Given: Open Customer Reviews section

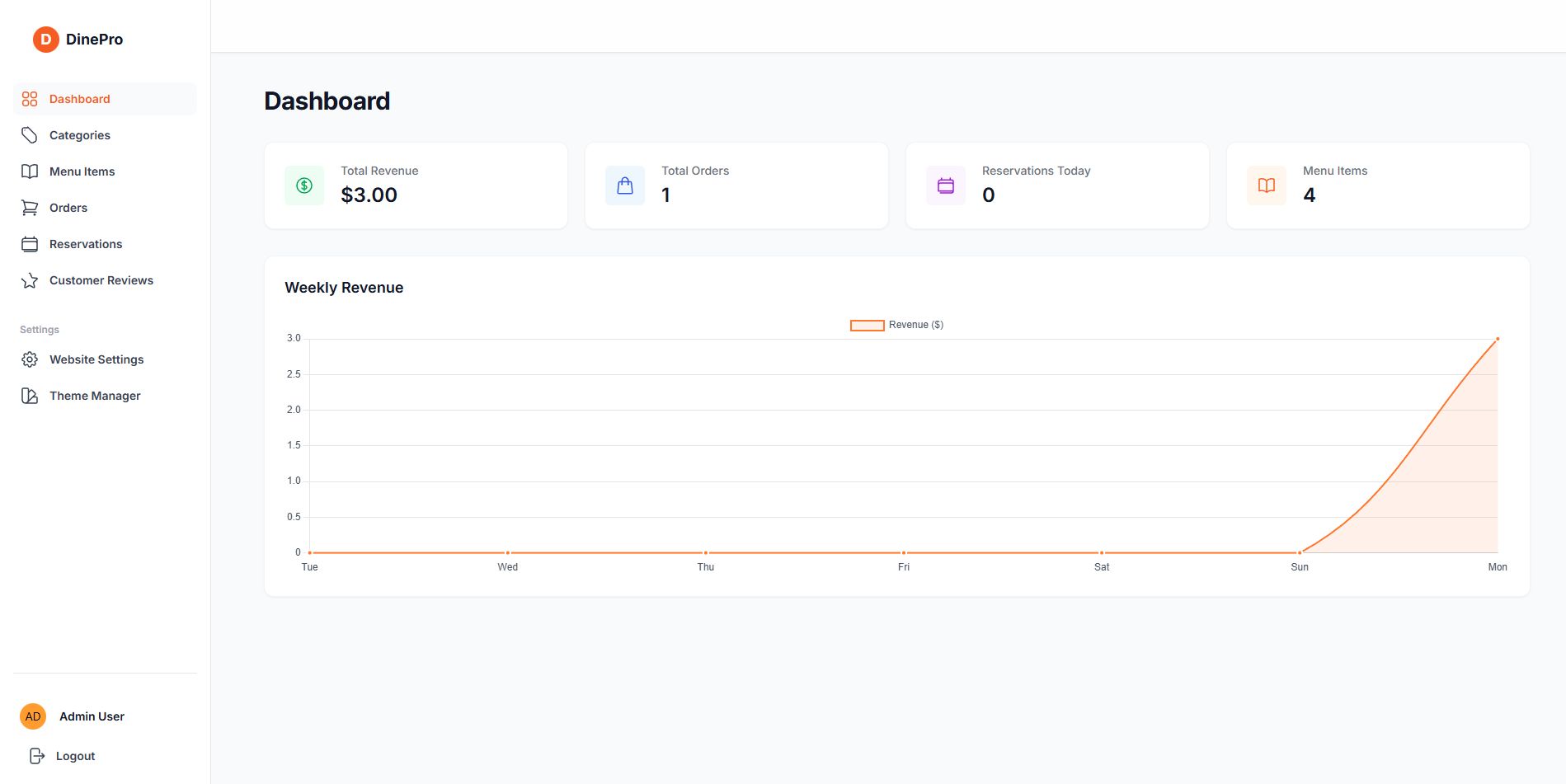Looking at the screenshot, I should coord(101,280).
